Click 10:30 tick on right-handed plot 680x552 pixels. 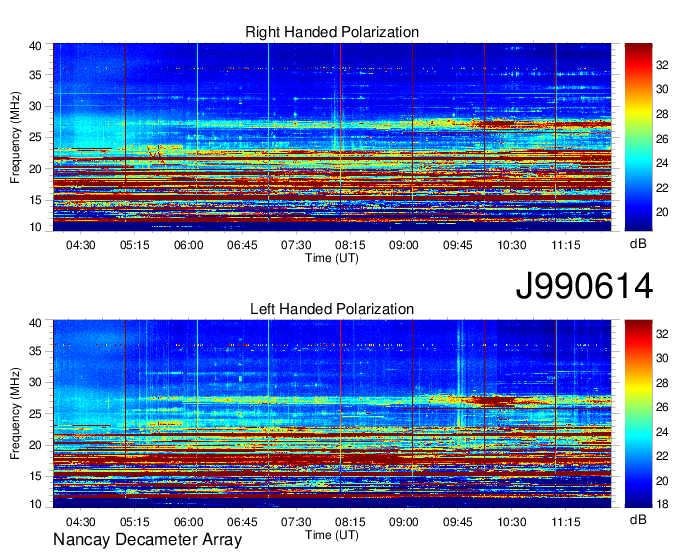[x=512, y=245]
